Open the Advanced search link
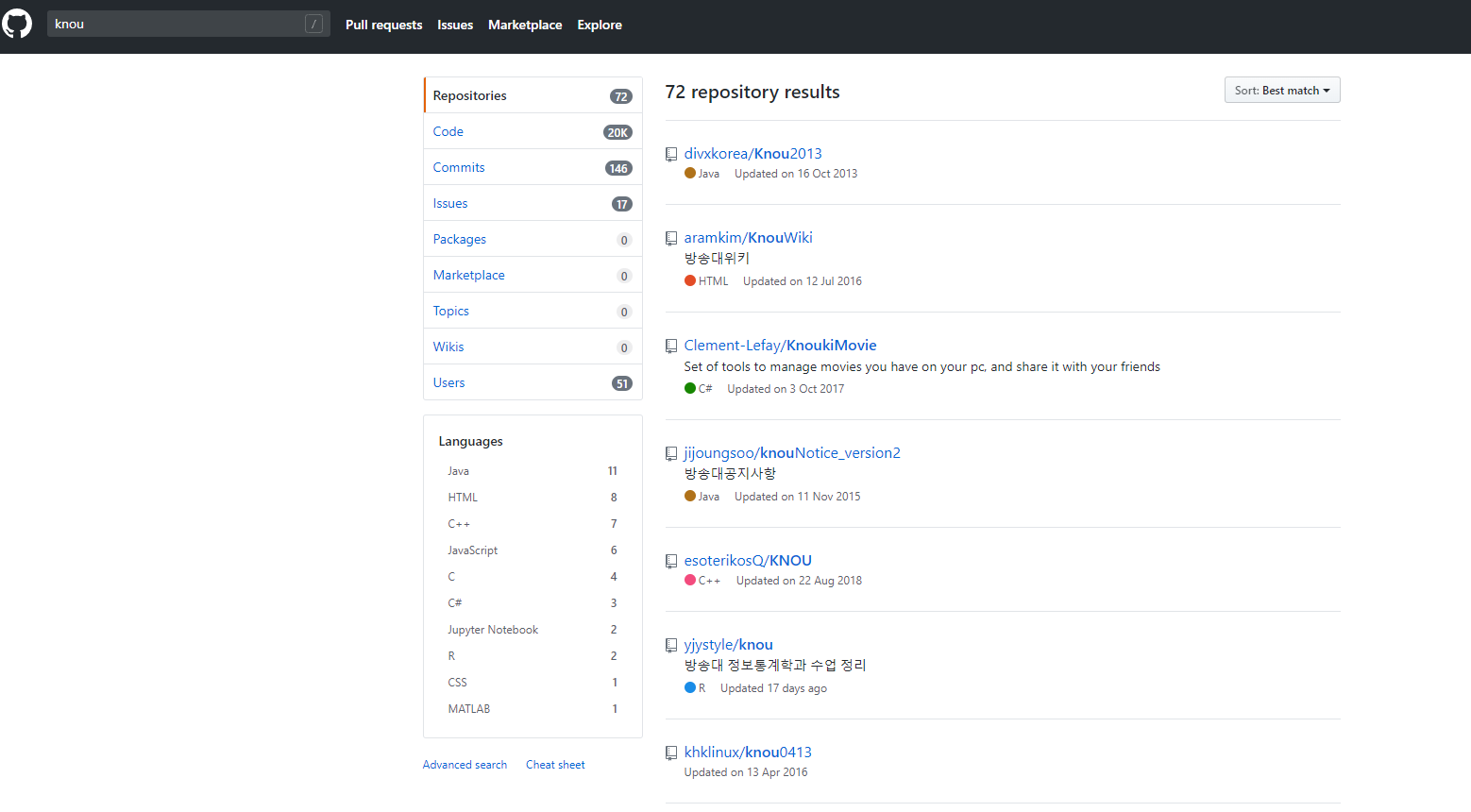This screenshot has width=1471, height=812. click(x=465, y=765)
